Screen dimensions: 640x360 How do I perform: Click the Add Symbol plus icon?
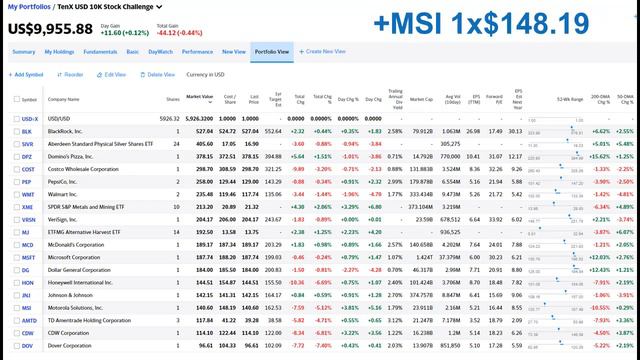10,75
